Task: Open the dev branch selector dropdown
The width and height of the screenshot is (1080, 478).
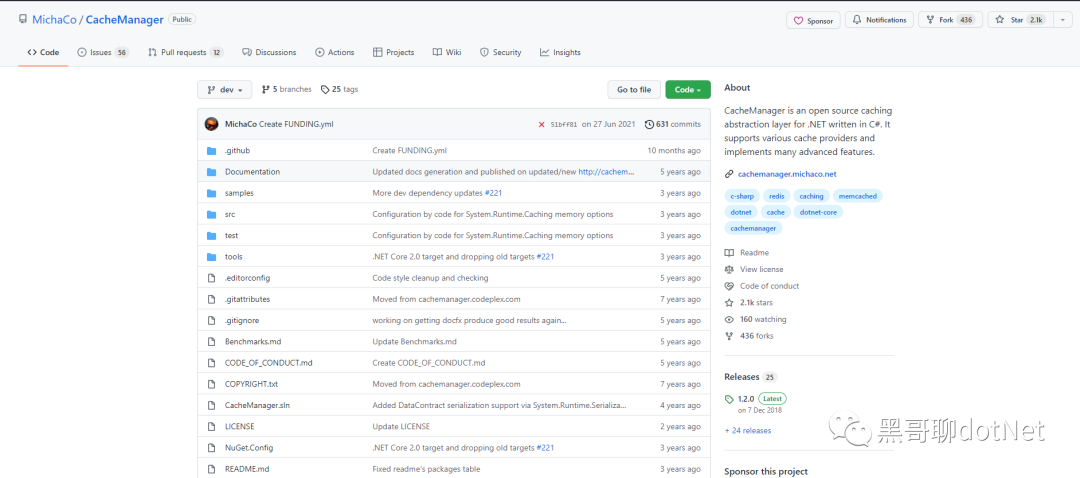Action: click(225, 90)
